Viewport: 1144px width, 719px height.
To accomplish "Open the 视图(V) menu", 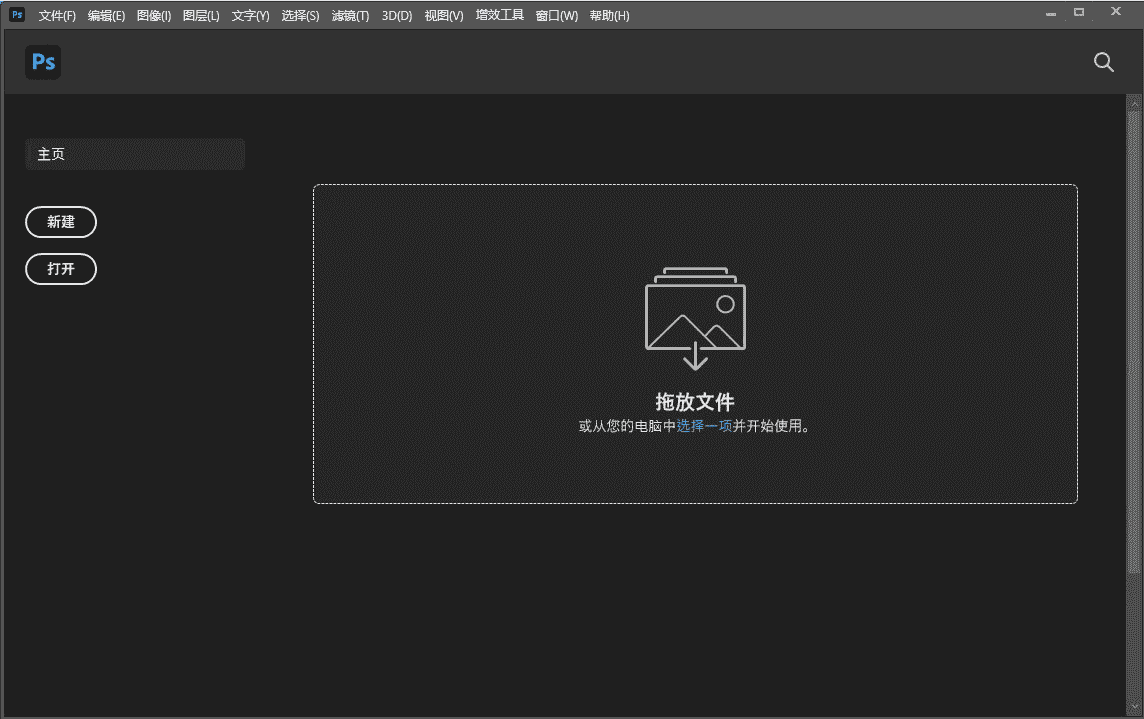I will 444,16.
